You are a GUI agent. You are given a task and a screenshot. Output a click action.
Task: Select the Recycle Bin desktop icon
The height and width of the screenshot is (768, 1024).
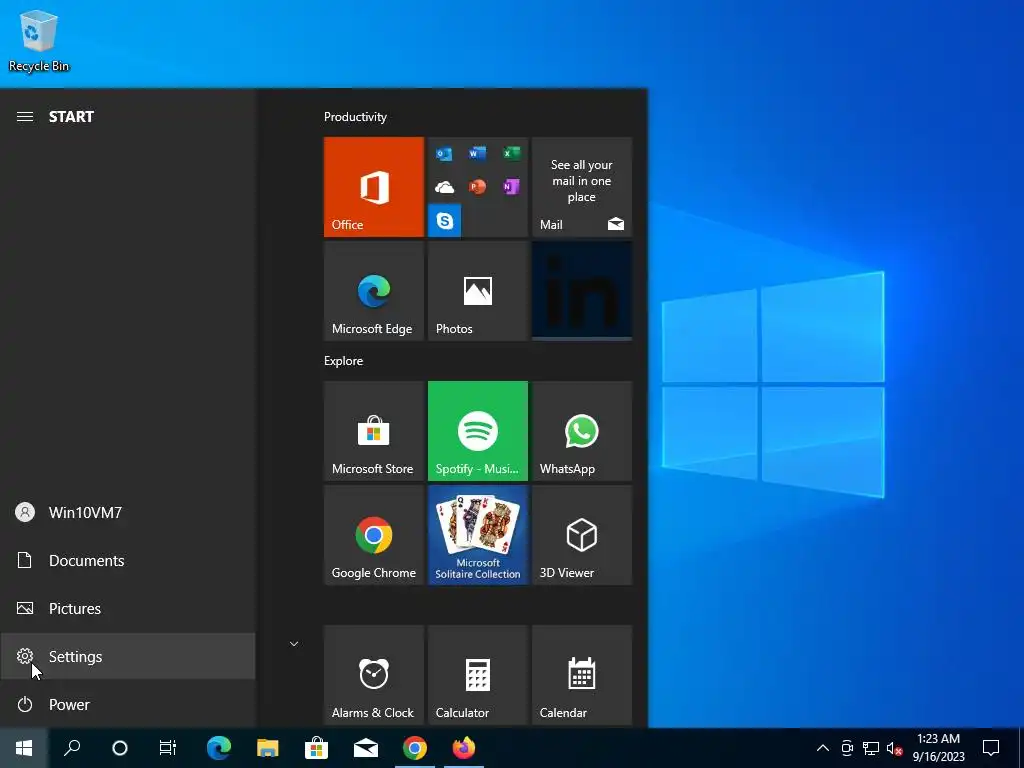tap(39, 40)
